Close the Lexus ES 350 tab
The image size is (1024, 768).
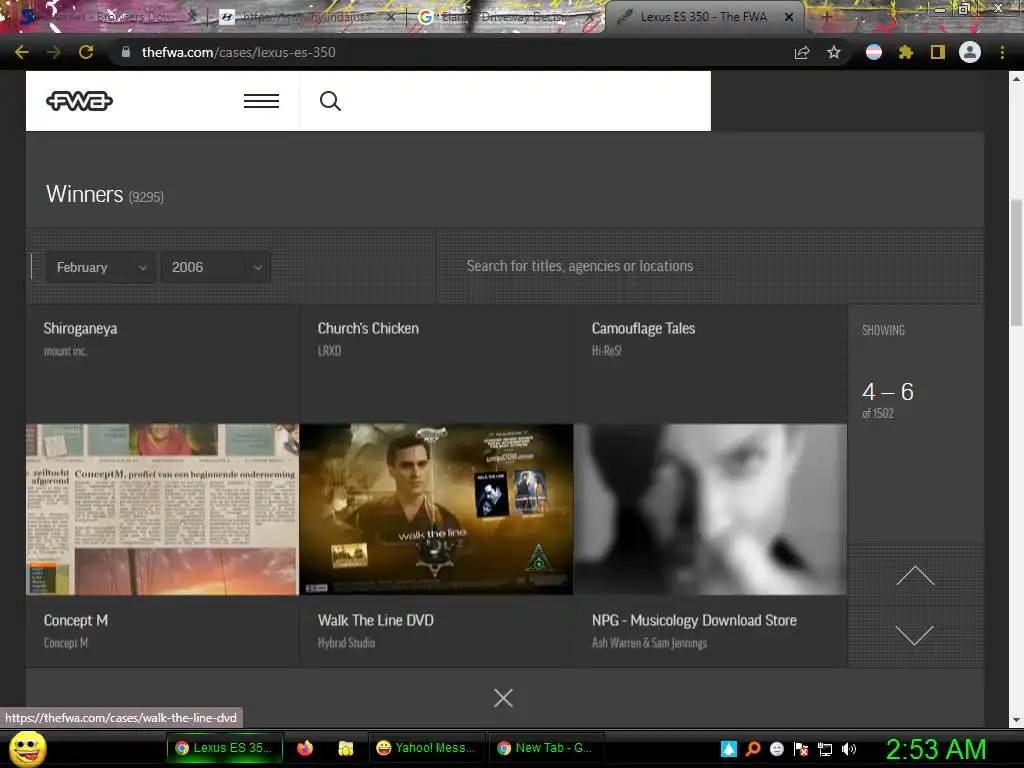click(789, 18)
